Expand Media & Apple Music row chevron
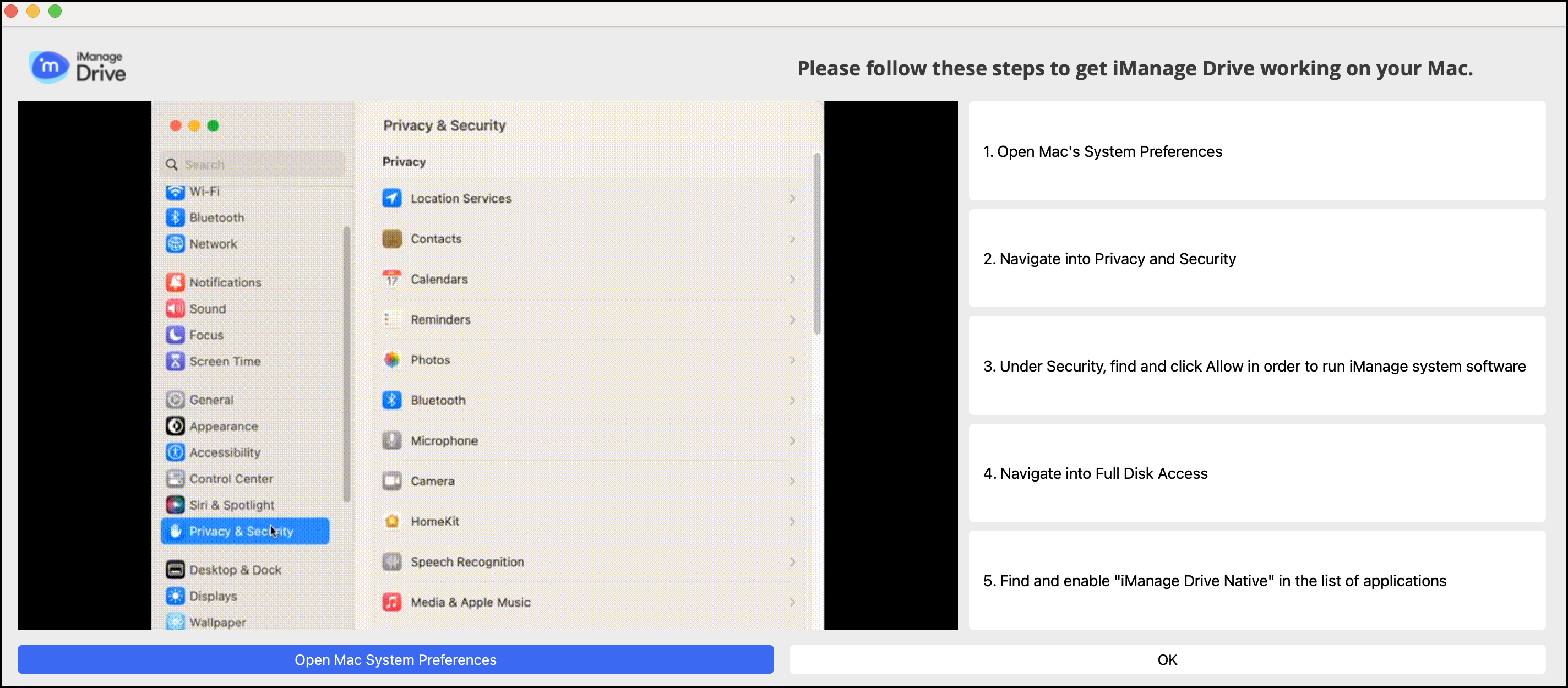This screenshot has height=688, width=1568. (792, 602)
